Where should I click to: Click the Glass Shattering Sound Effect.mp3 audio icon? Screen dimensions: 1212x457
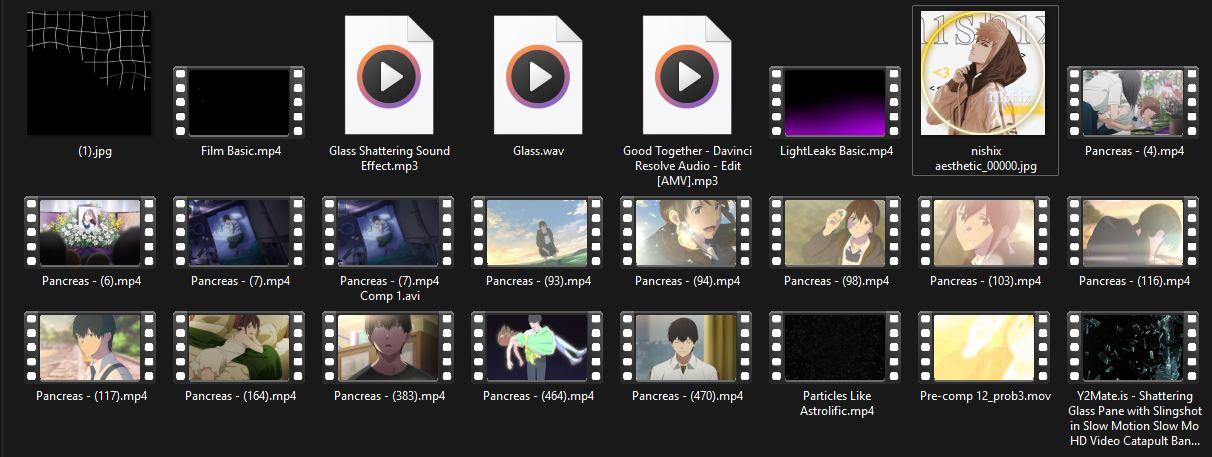(390, 76)
